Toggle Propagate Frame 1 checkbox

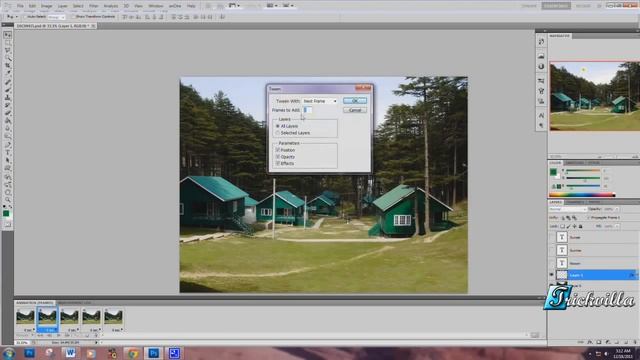[589, 218]
